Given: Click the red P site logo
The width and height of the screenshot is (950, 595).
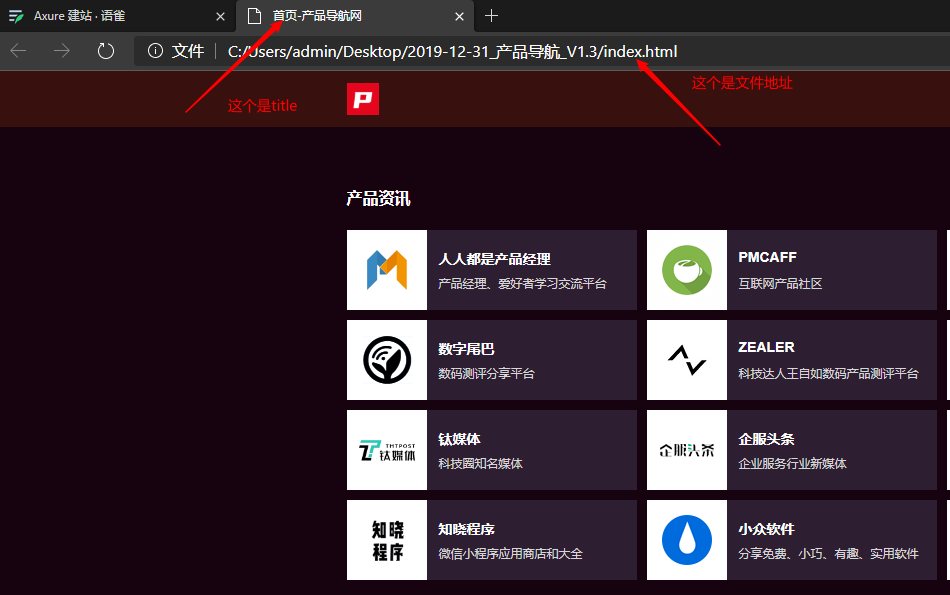Looking at the screenshot, I should [363, 99].
